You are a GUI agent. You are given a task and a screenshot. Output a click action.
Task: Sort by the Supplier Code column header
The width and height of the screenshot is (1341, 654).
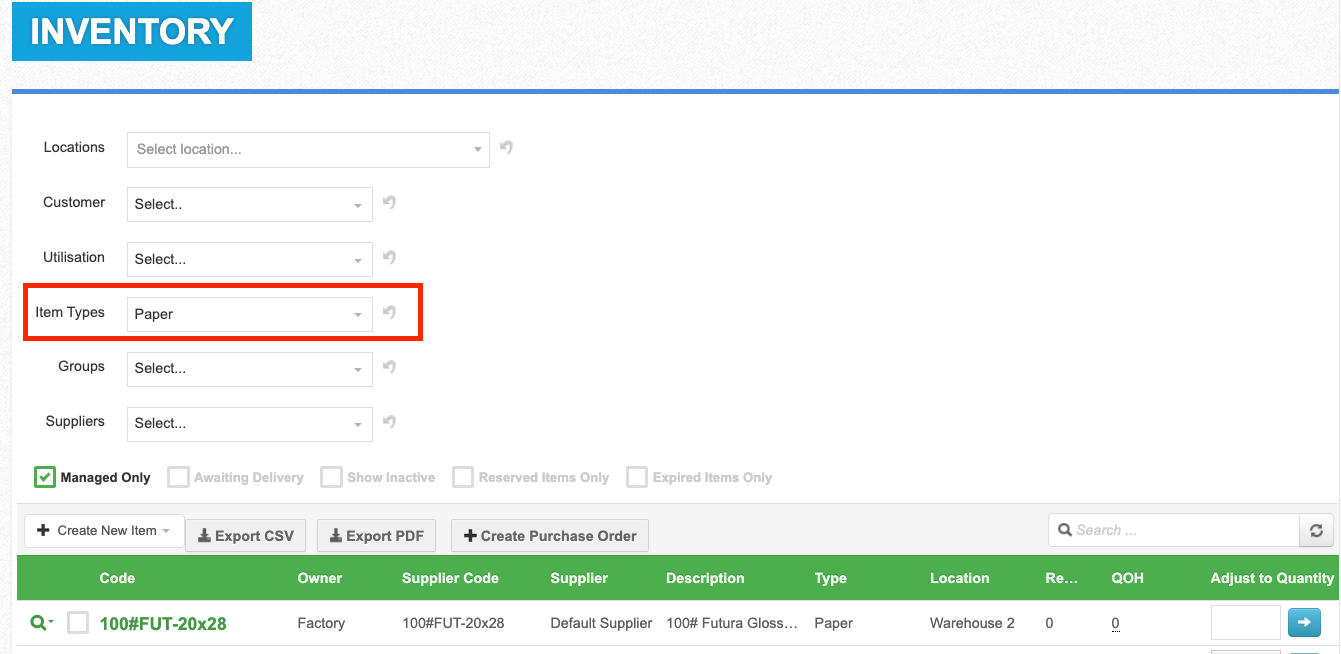click(x=450, y=578)
